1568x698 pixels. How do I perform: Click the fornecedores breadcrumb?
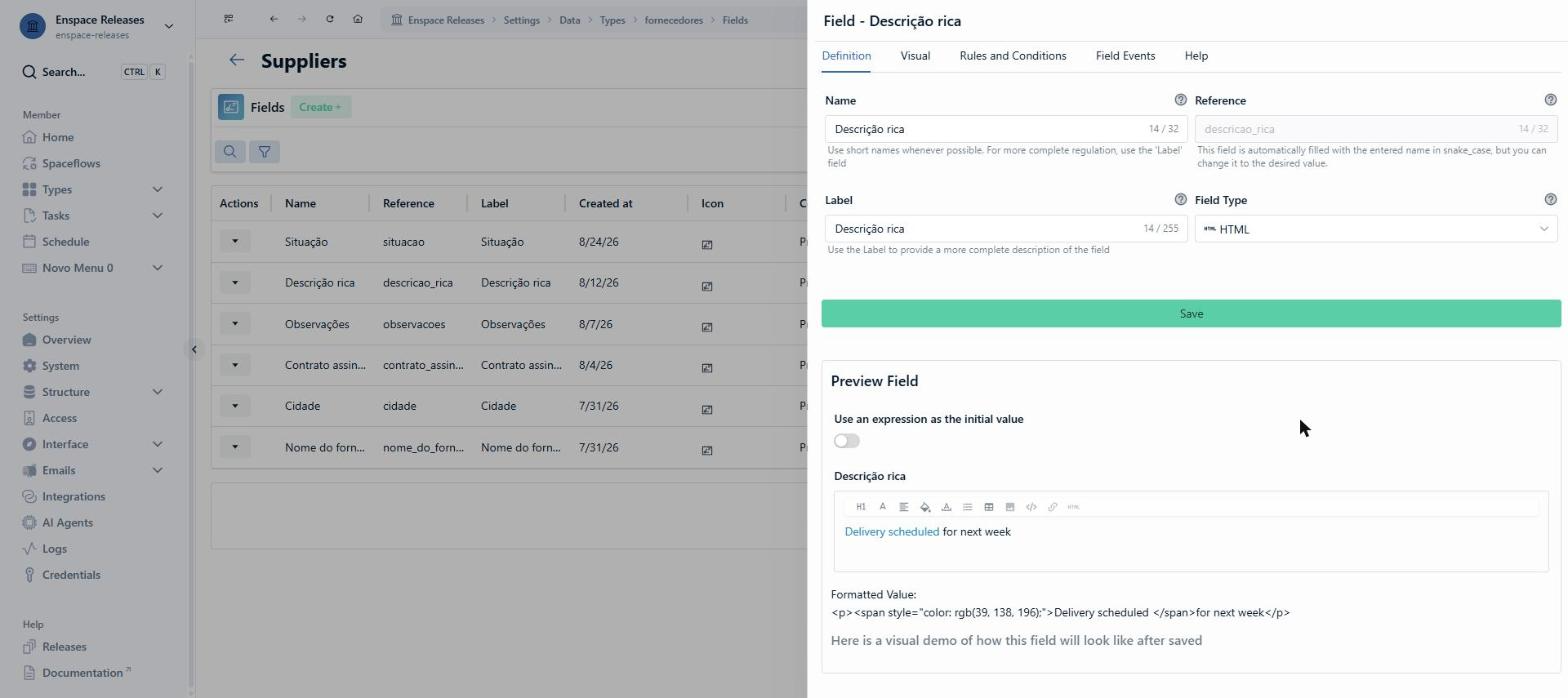(674, 20)
